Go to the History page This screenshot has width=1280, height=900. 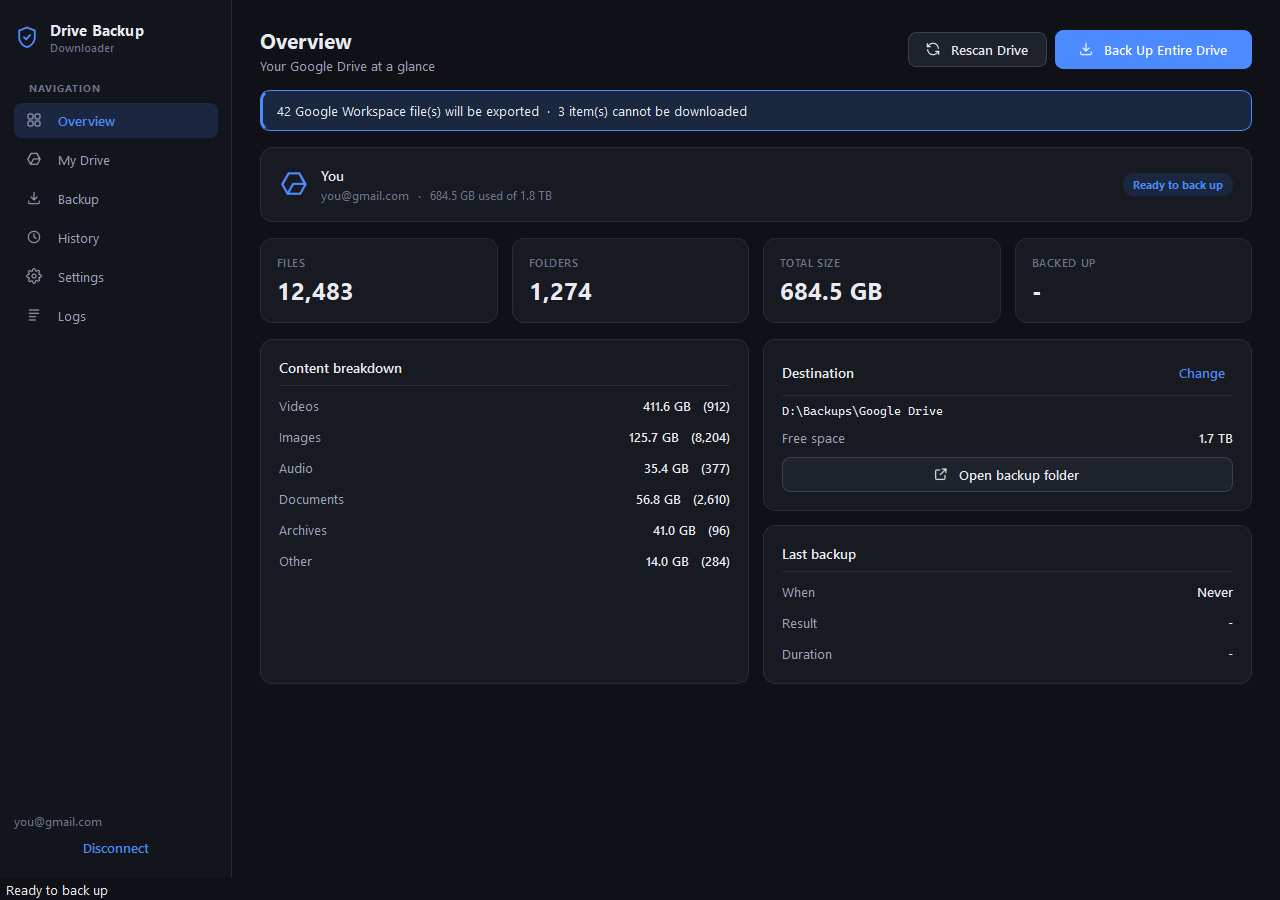[x=116, y=238]
